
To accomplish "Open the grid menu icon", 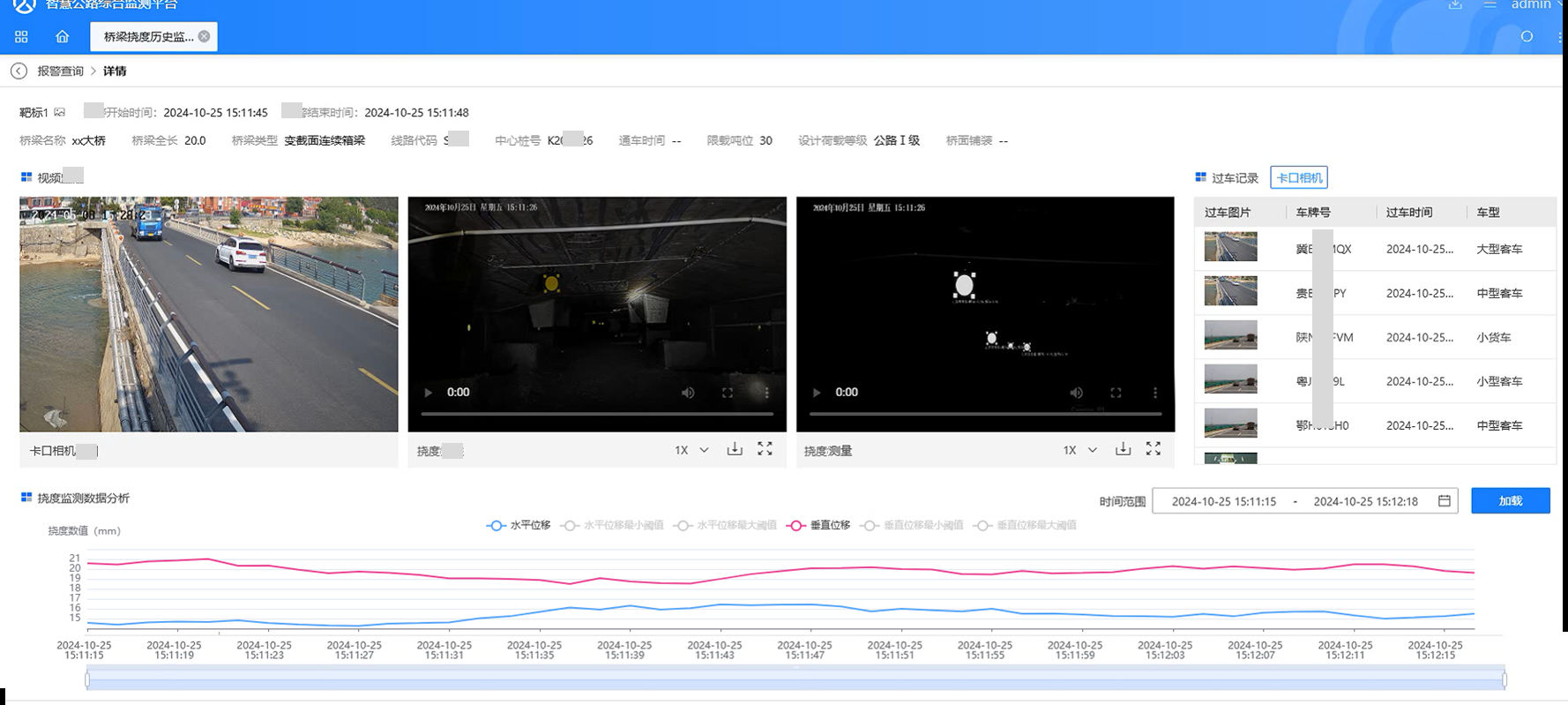I will coord(21,36).
